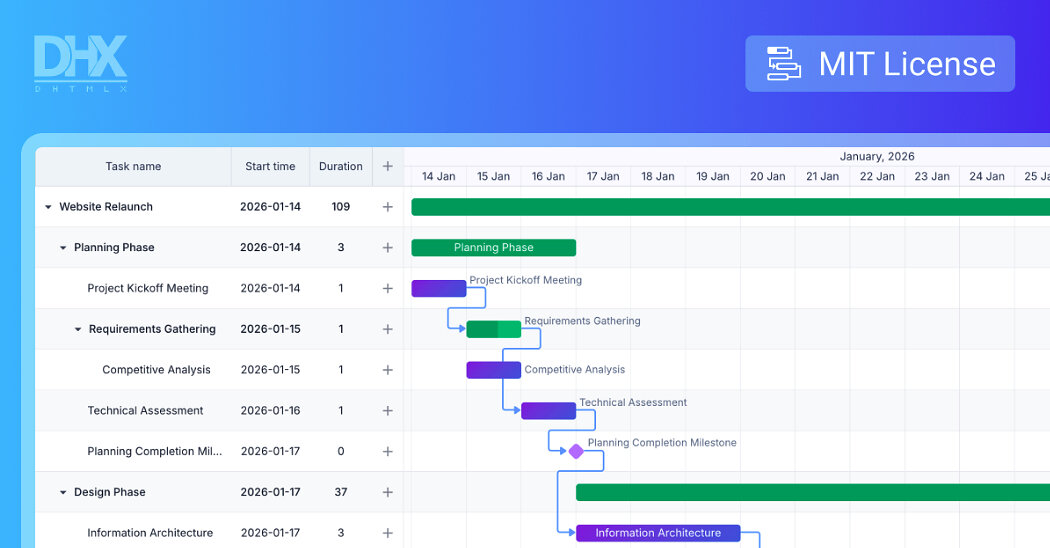
Task: Click the DHX DHTMLX logo
Action: [80, 64]
